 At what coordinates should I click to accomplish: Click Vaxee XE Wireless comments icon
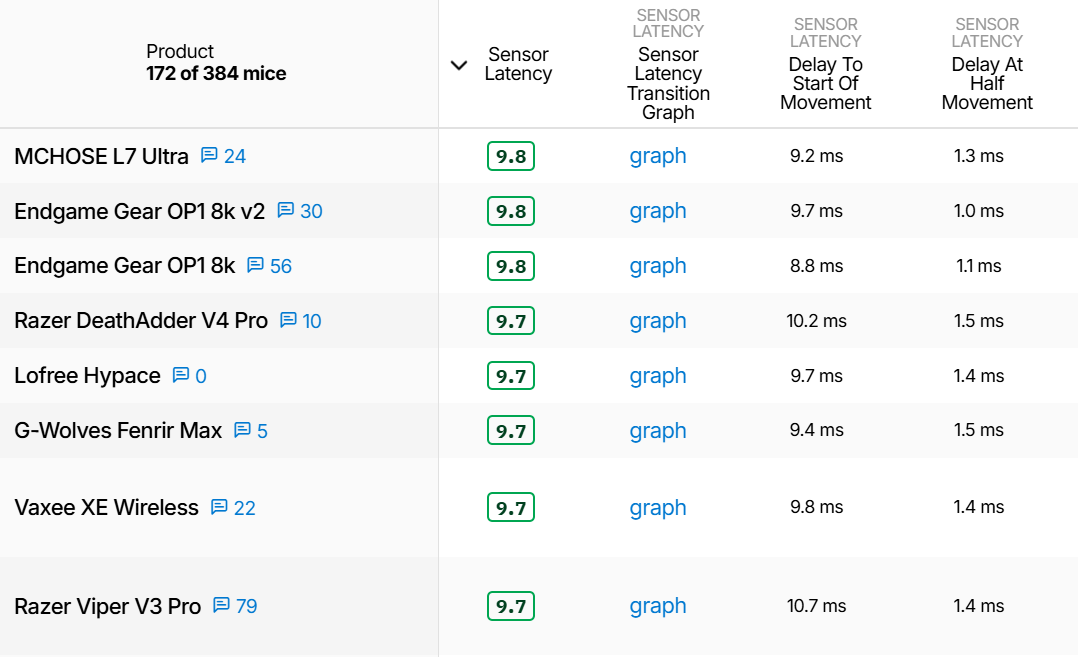[219, 507]
